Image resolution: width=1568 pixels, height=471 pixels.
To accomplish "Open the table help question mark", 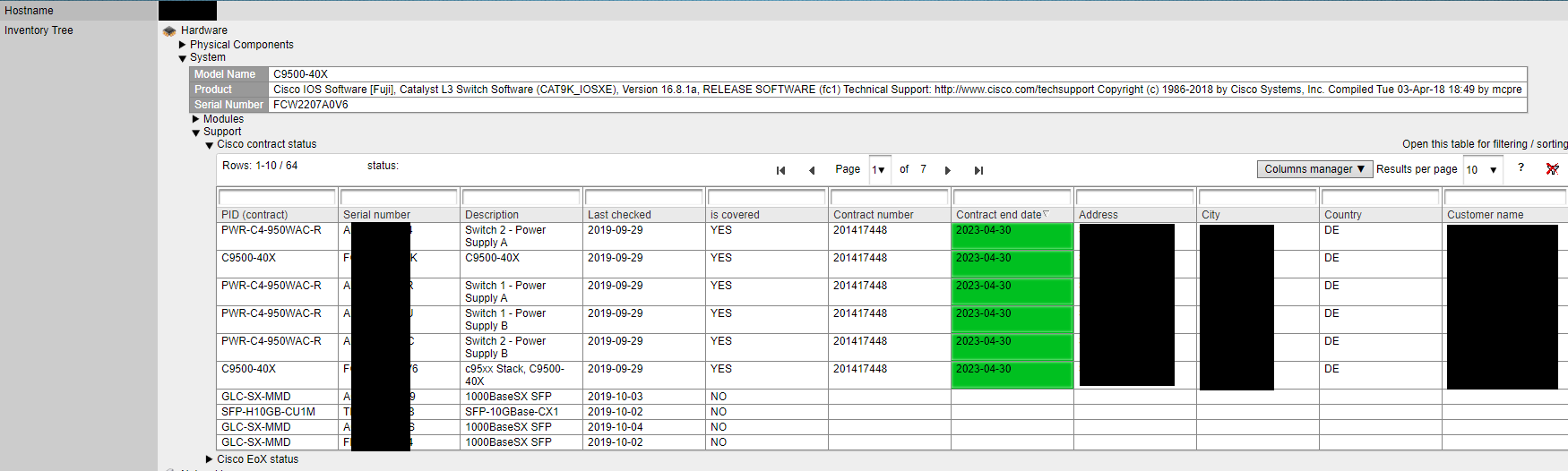I will click(1521, 167).
